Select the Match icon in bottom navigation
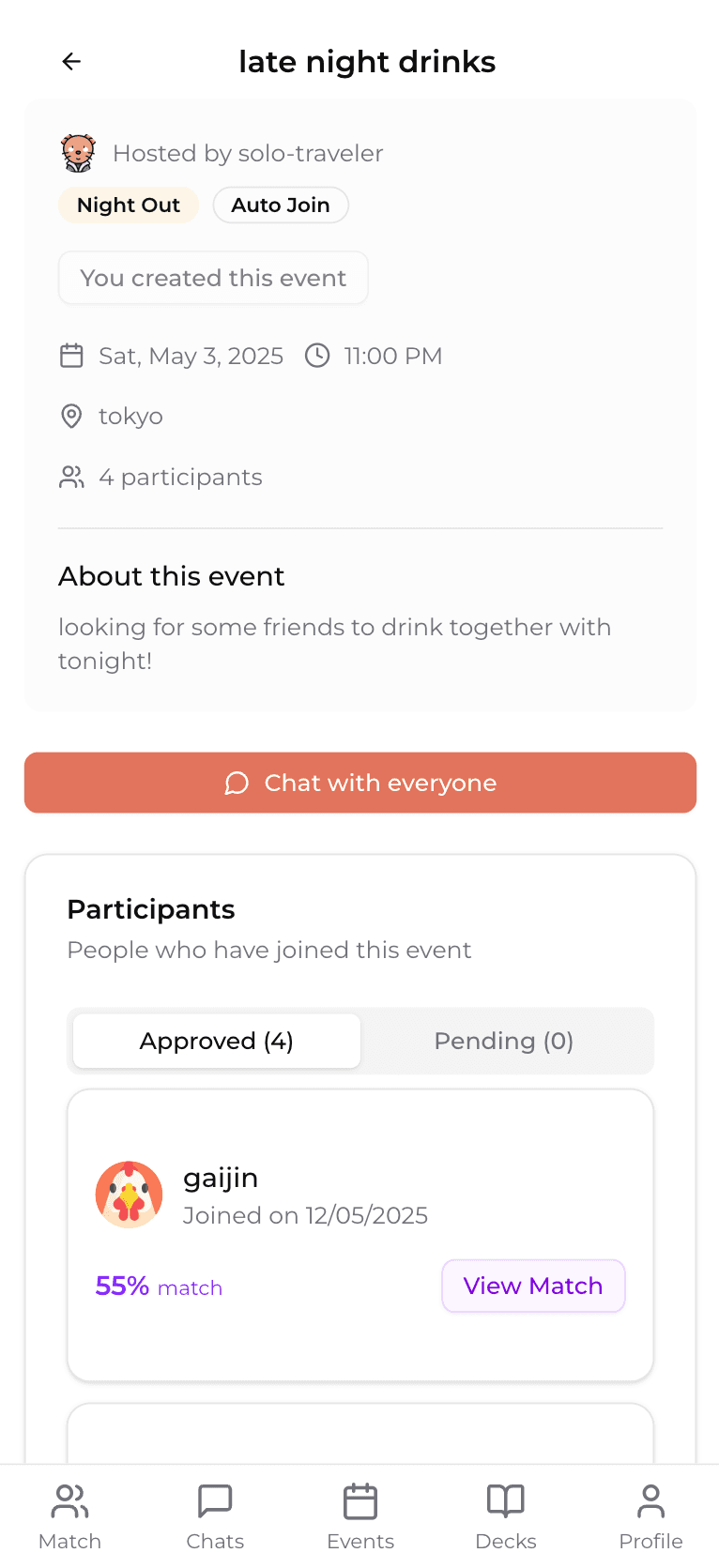Viewport: 719px width, 1568px height. pyautogui.click(x=69, y=1513)
